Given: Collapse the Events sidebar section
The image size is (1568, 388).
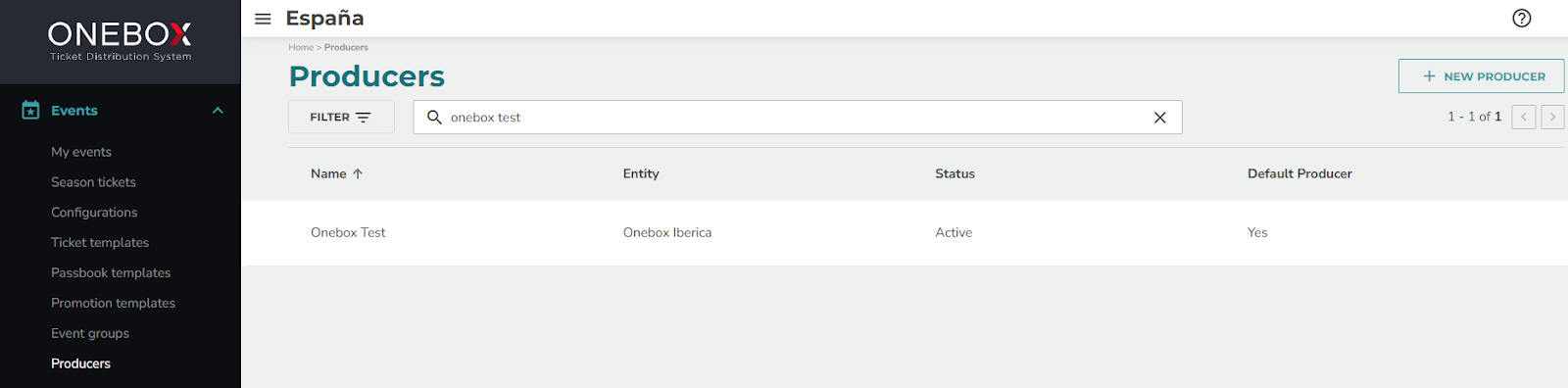Looking at the screenshot, I should tap(218, 111).
